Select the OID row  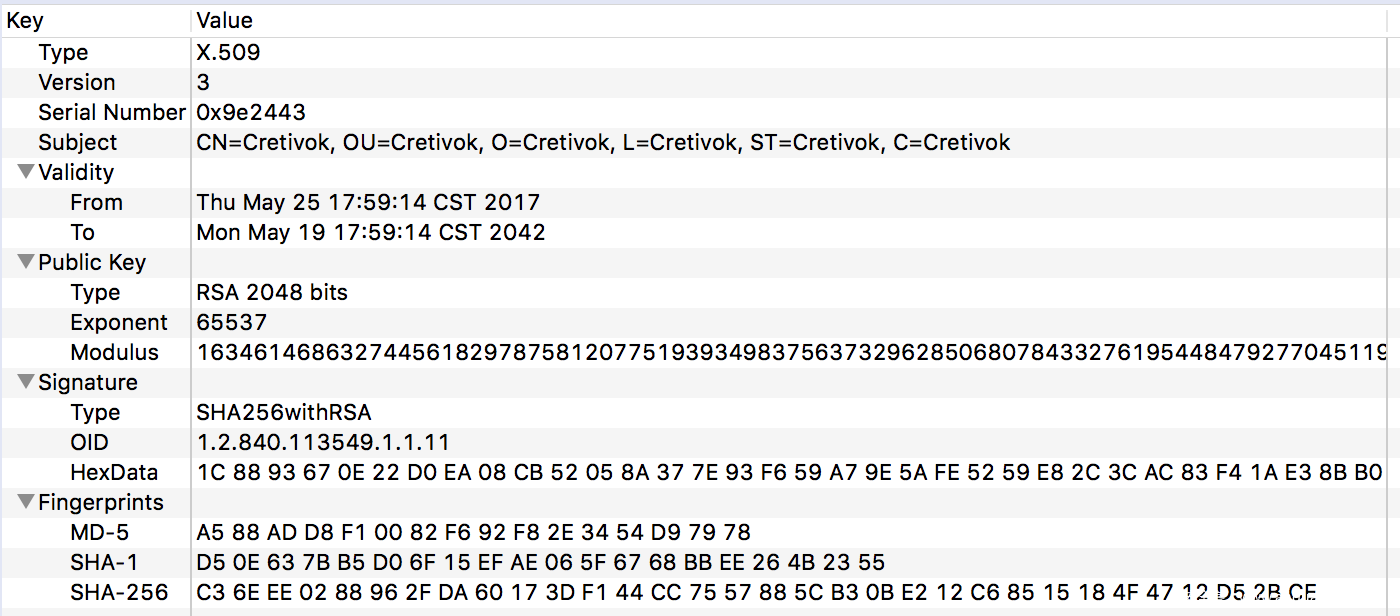[x=89, y=443]
